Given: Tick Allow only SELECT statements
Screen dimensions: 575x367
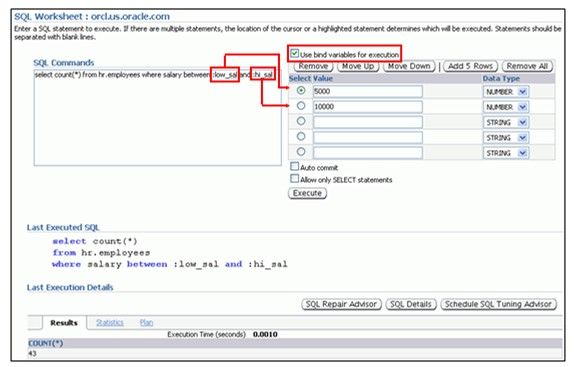Looking at the screenshot, I should click(294, 179).
